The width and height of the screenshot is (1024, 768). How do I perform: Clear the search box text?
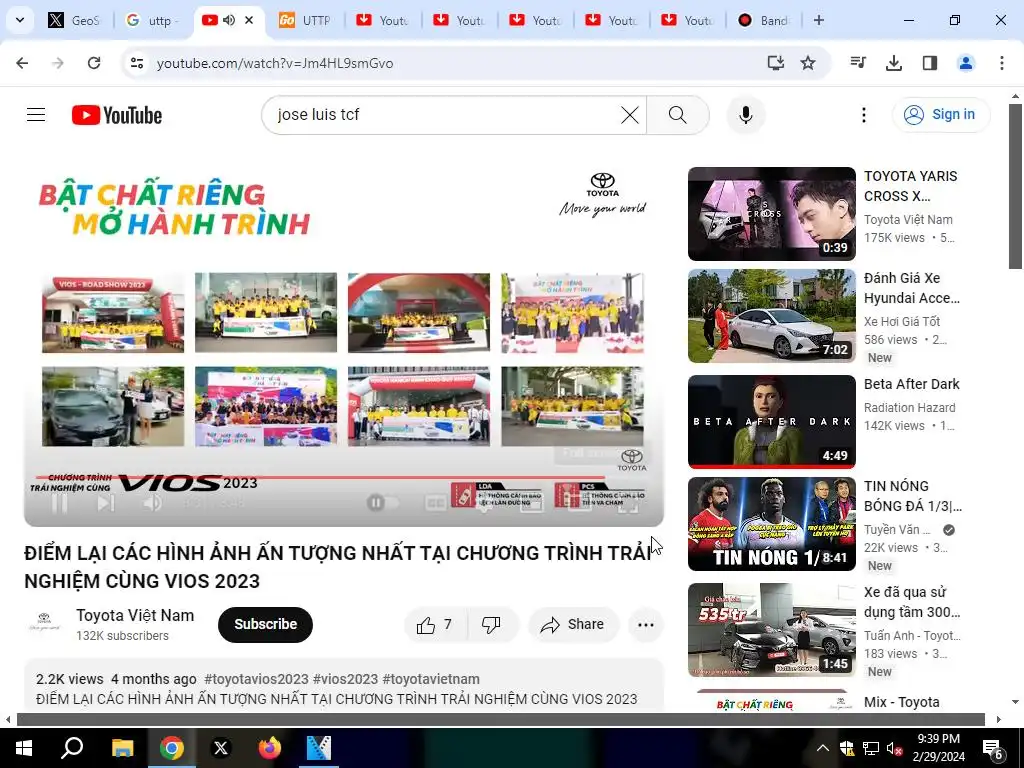(x=630, y=115)
